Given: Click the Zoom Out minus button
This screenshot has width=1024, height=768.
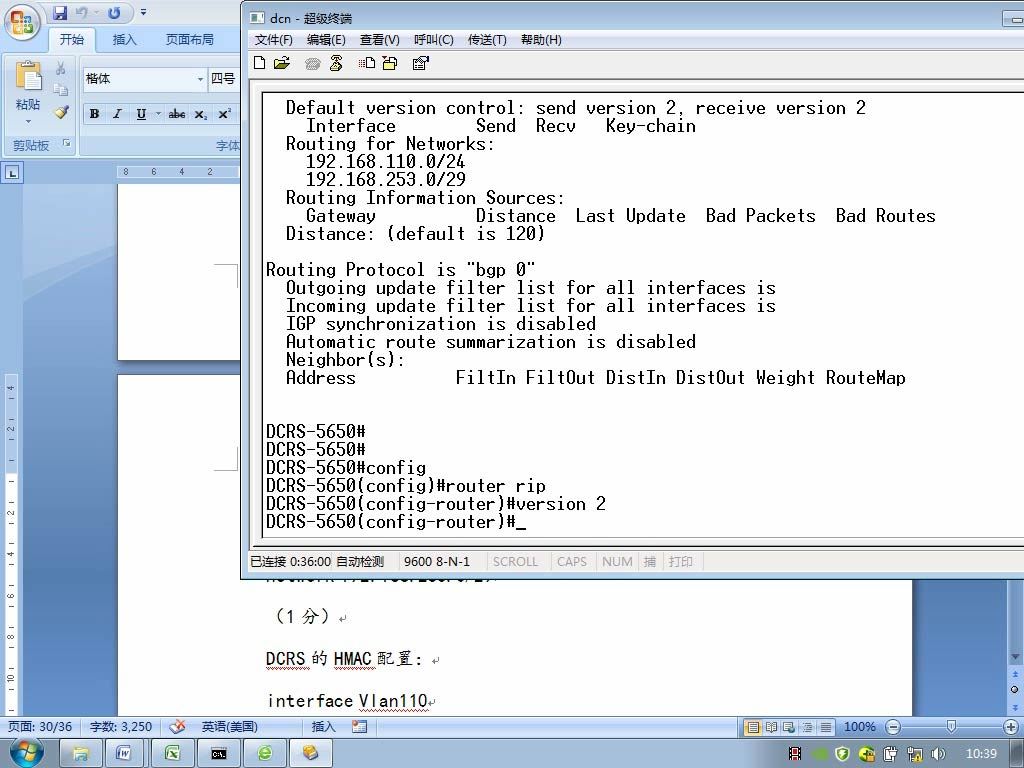Looking at the screenshot, I should pos(893,726).
